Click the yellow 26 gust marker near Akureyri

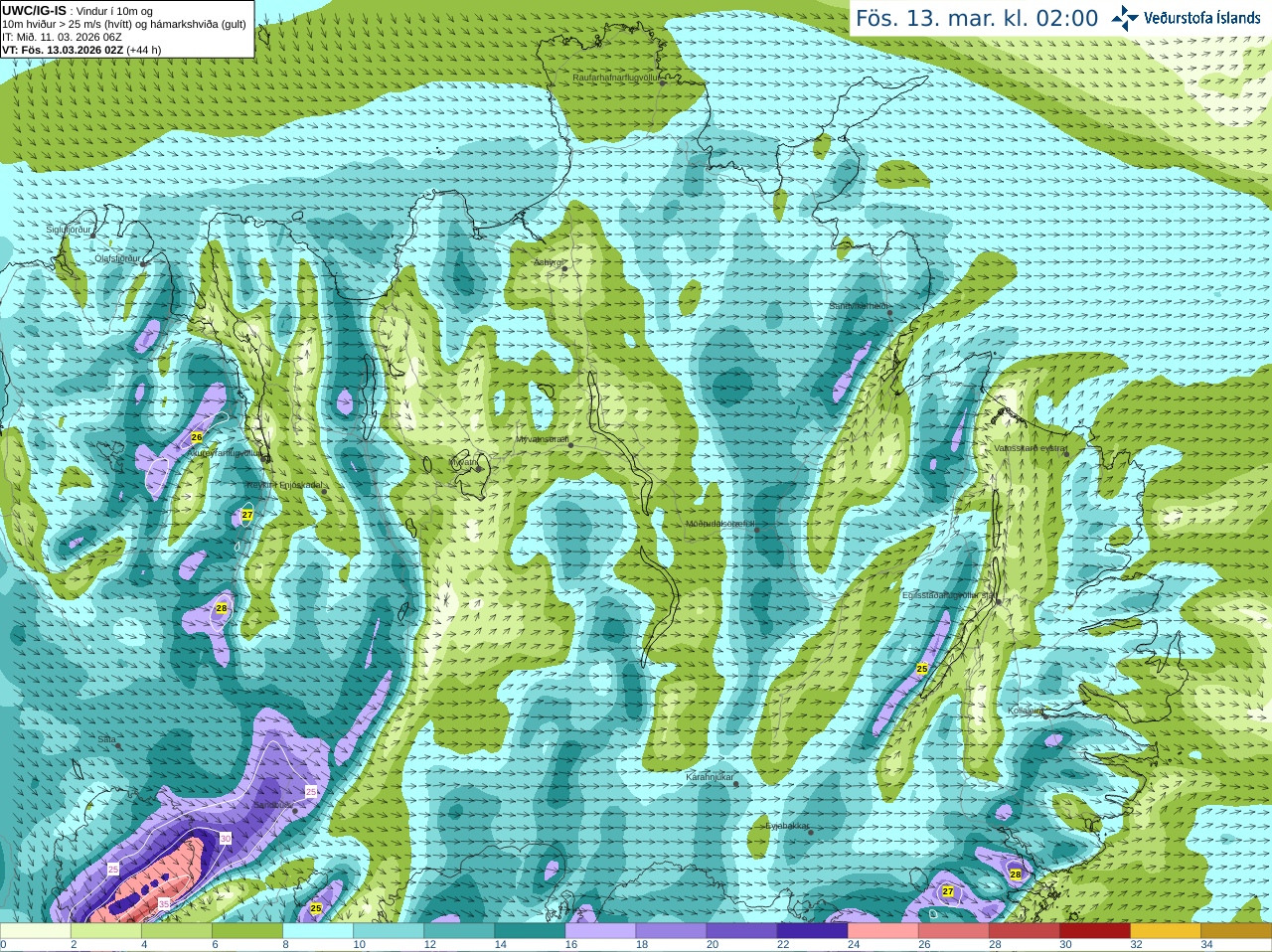pos(197,437)
